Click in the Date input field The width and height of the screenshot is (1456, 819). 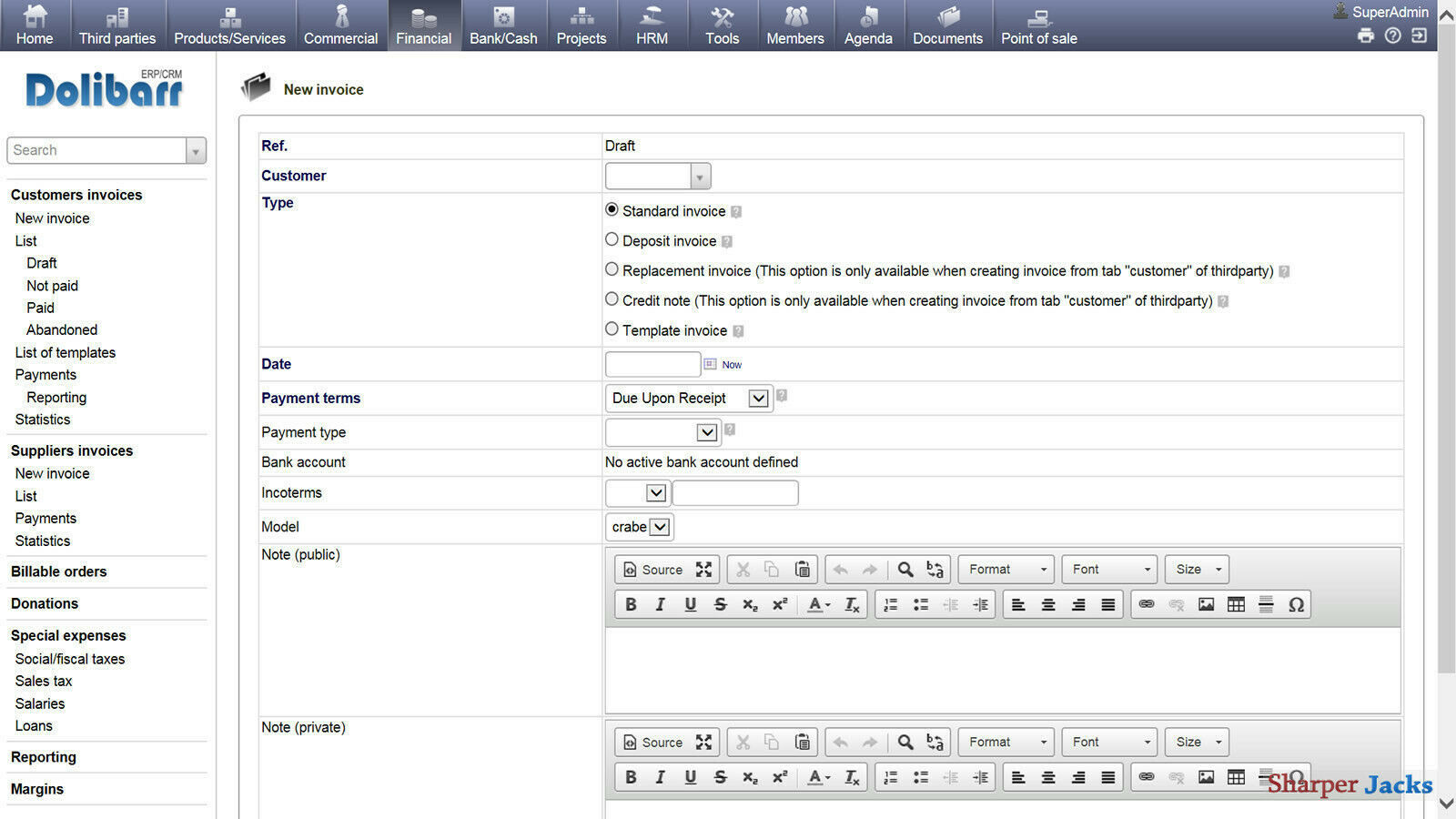click(653, 364)
